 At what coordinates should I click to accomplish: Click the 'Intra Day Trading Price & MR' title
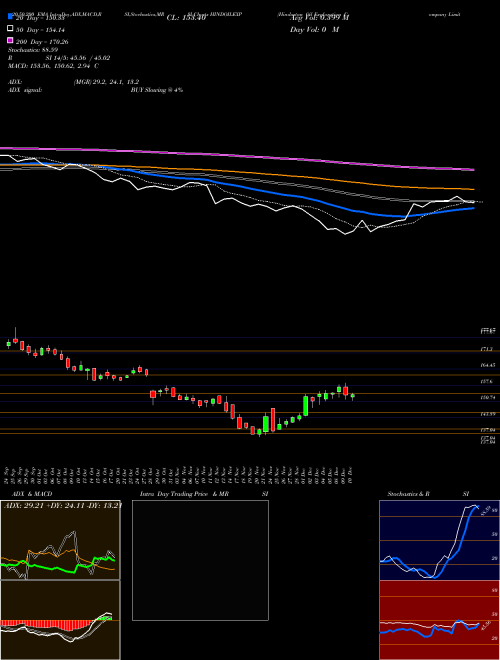pos(184,494)
